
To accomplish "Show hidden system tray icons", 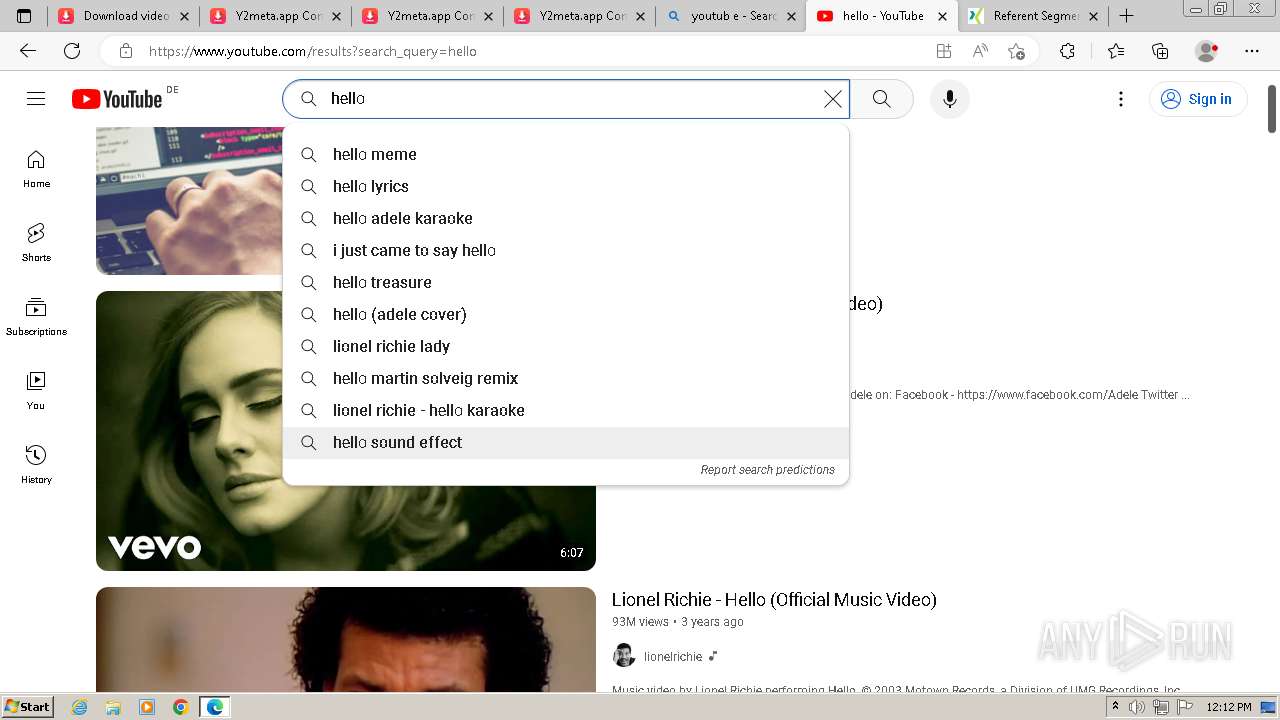I will coord(1115,707).
